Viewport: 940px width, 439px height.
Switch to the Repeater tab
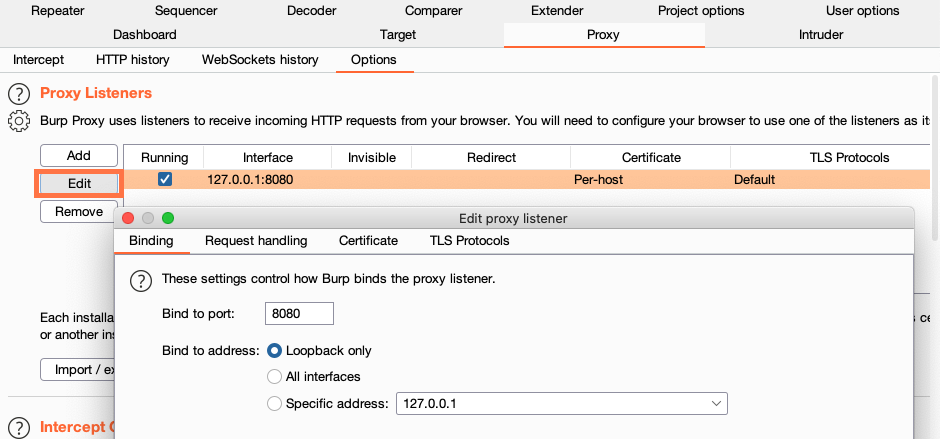click(58, 11)
